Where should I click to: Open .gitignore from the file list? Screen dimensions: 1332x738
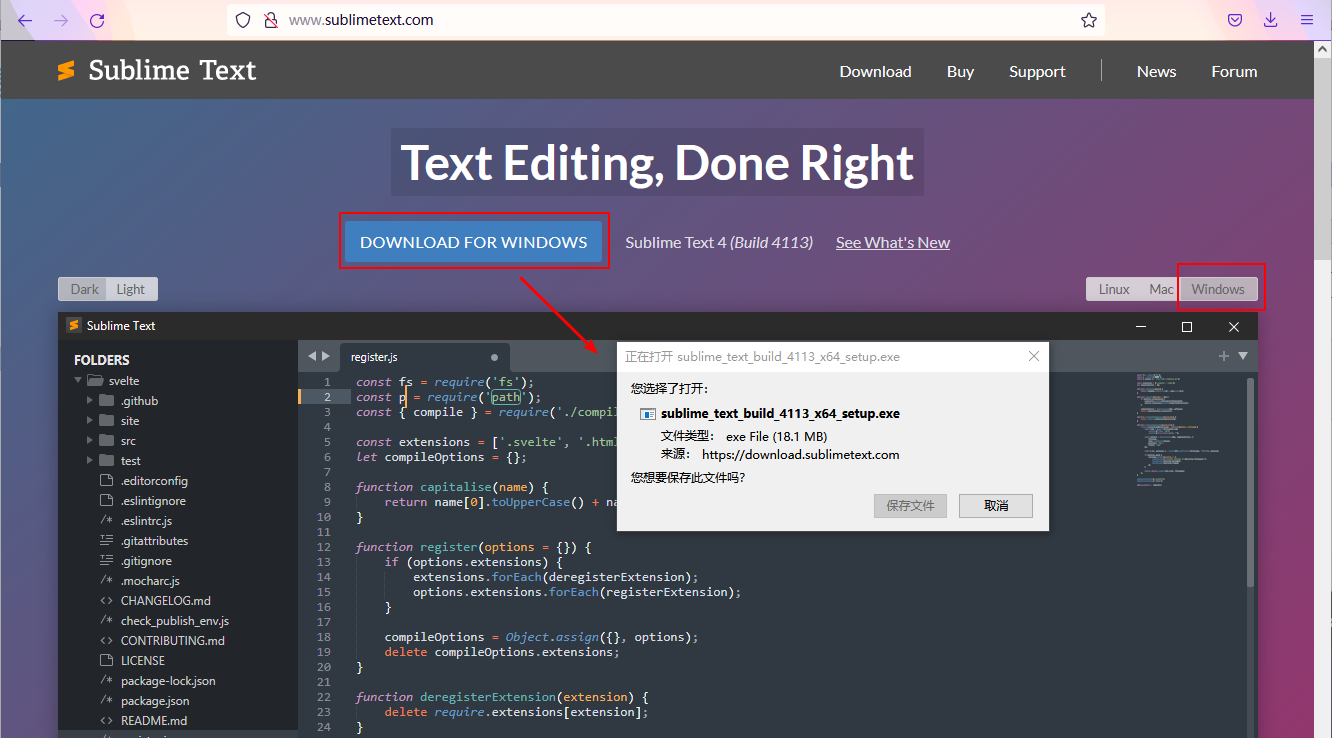(x=146, y=561)
